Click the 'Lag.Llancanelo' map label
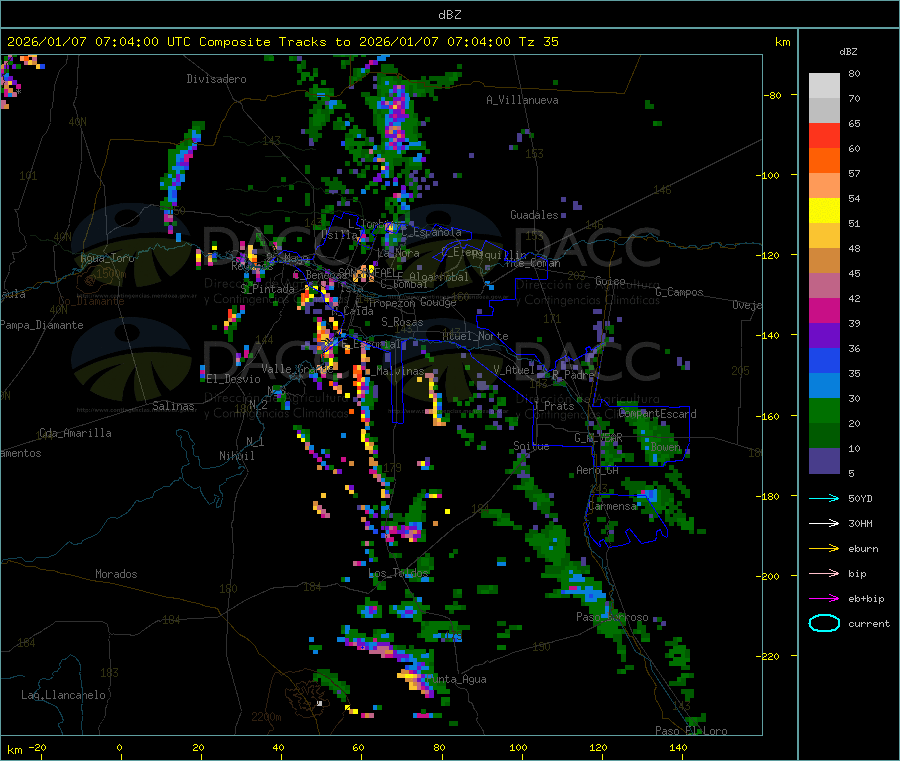Viewport: 900px width, 761px height. (x=64, y=695)
